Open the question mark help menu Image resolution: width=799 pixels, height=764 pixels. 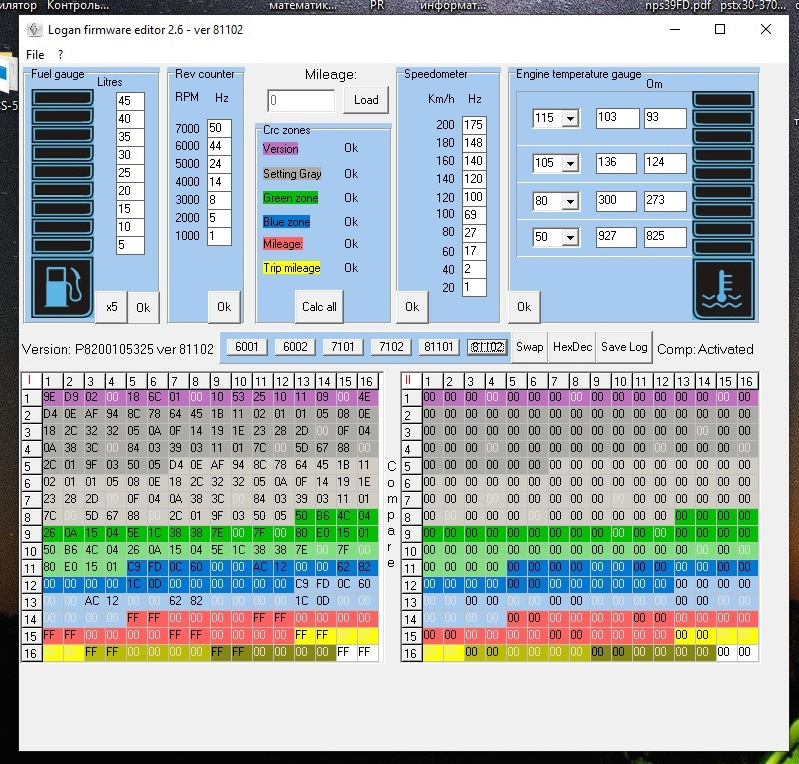click(x=61, y=55)
